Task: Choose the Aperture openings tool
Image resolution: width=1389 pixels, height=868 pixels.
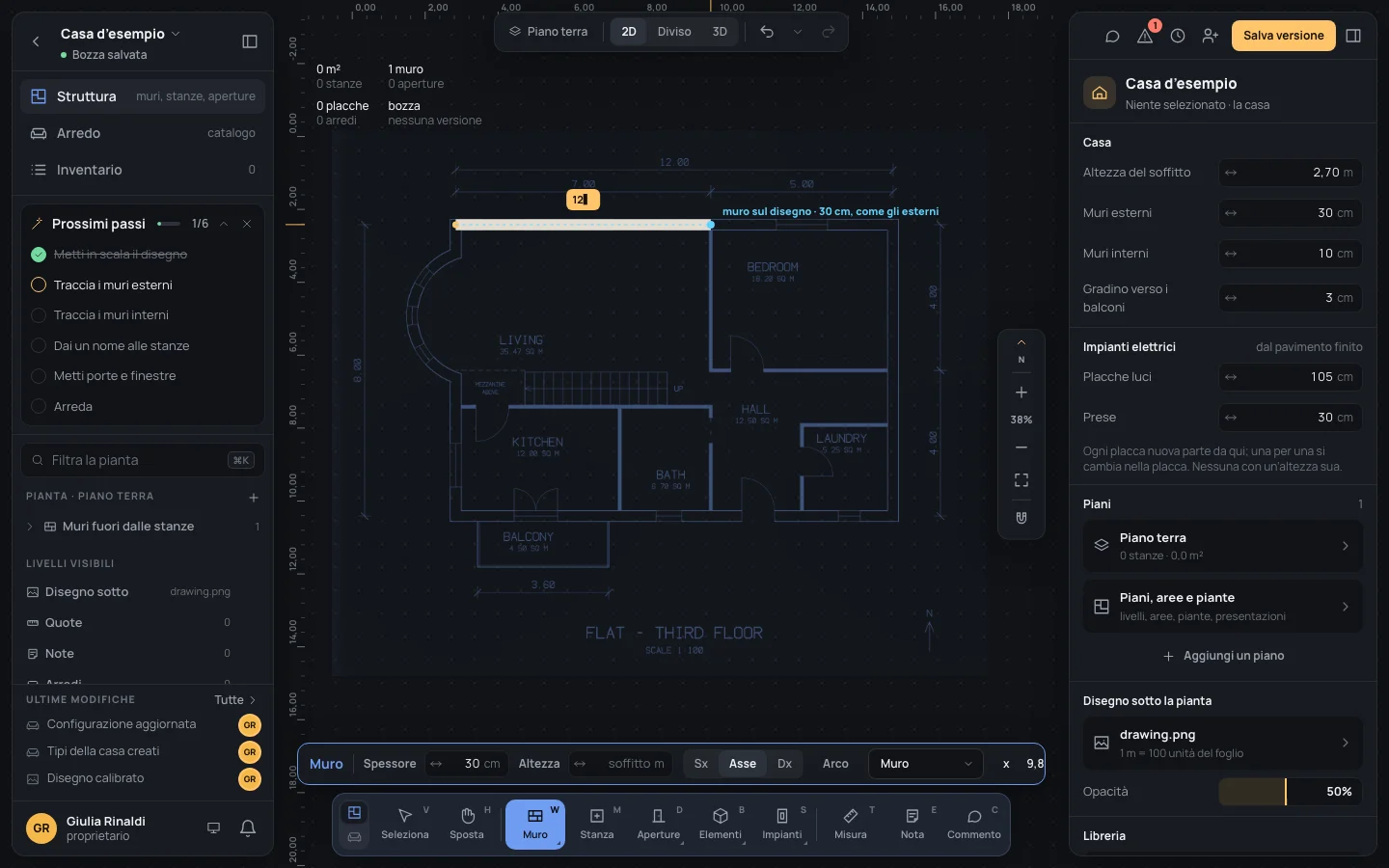Action: [658, 825]
